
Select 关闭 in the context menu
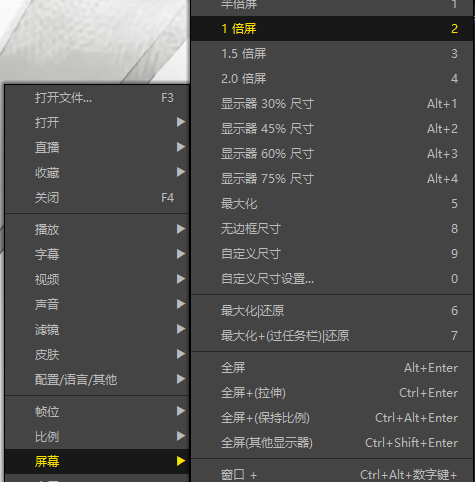(97, 198)
